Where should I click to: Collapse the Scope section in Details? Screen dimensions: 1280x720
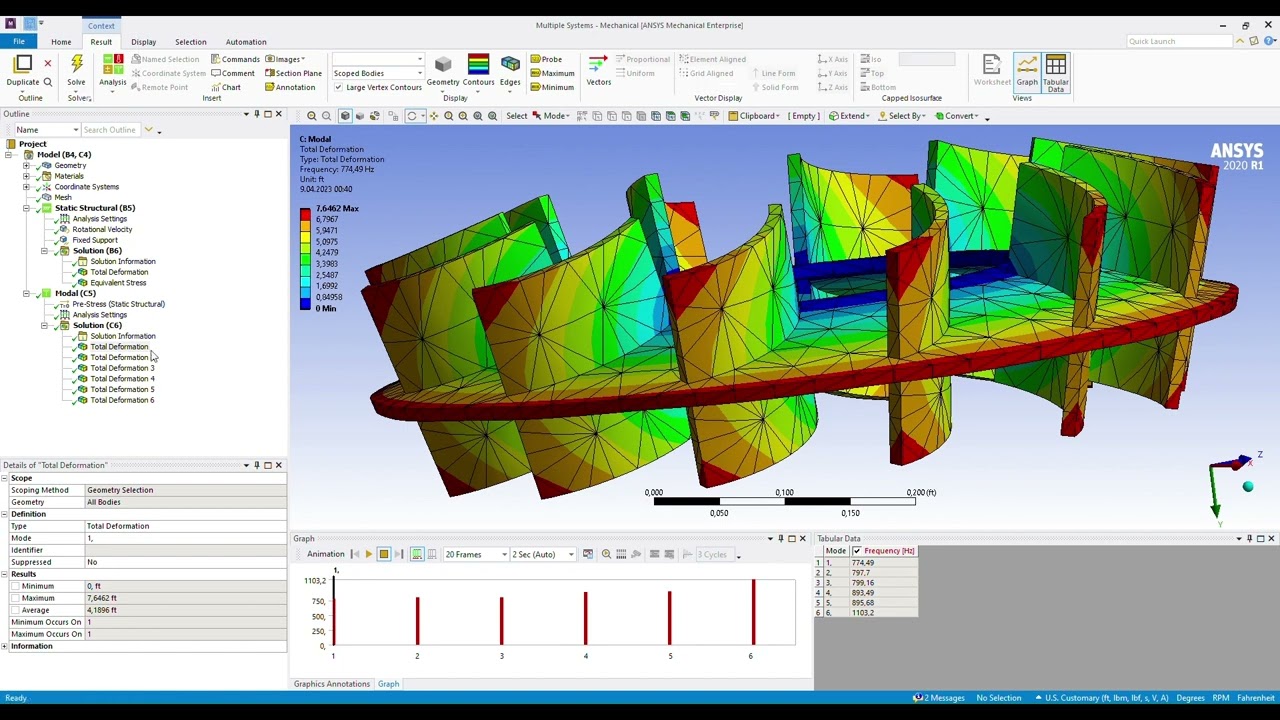(5, 478)
